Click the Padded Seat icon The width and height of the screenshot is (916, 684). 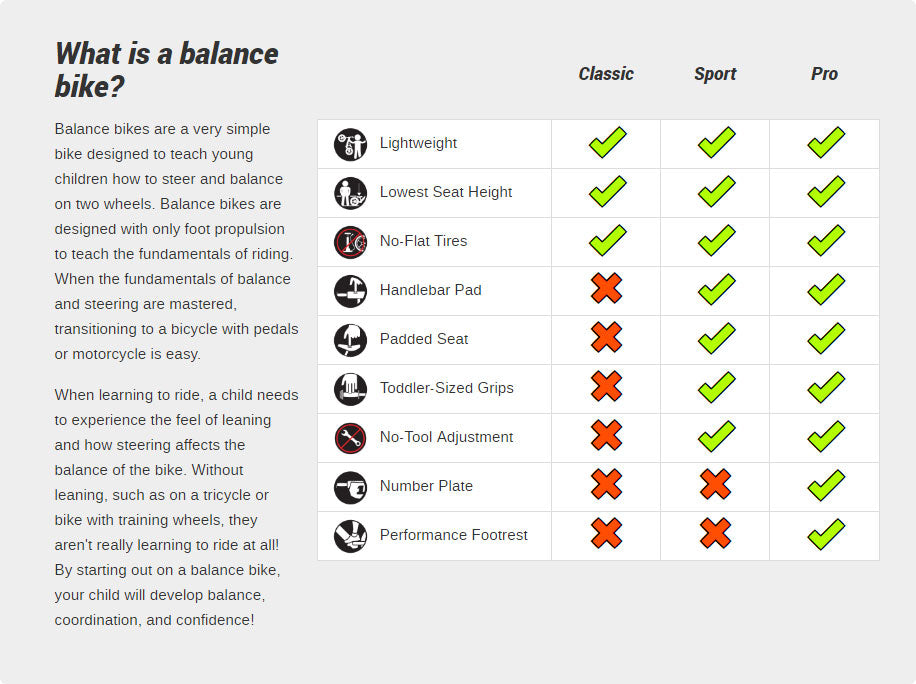pyautogui.click(x=350, y=340)
